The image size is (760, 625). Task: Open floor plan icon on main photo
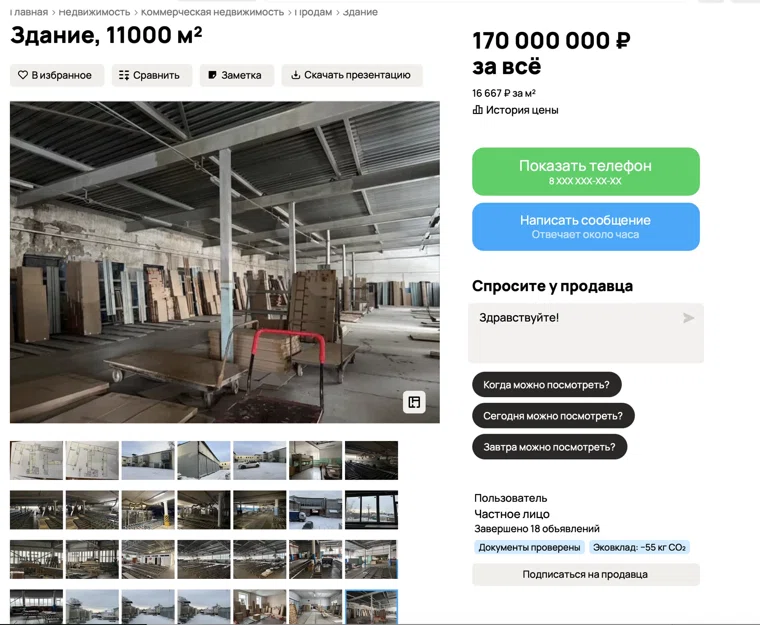(414, 402)
